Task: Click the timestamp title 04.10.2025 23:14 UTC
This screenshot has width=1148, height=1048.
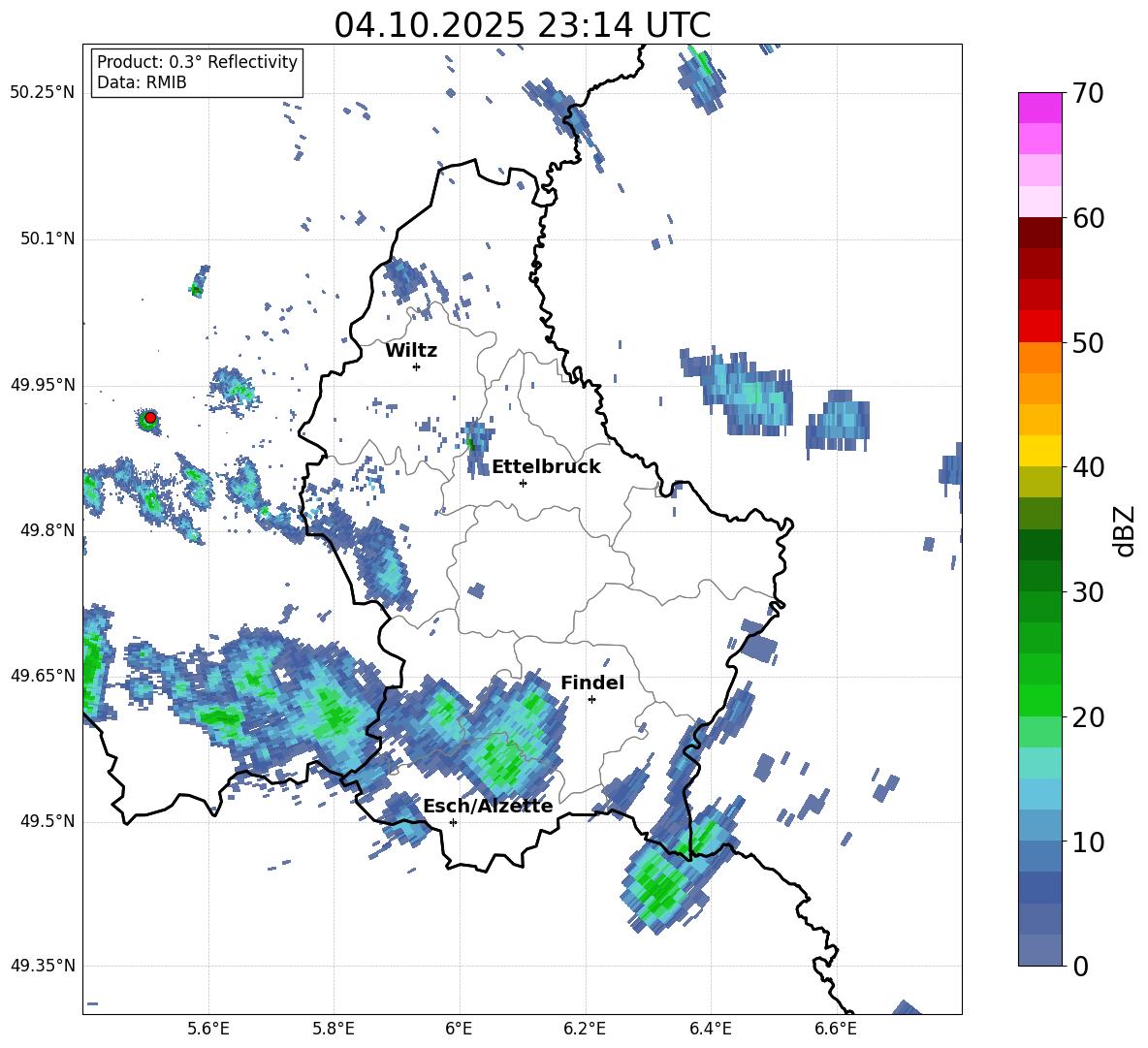Action: click(x=523, y=24)
